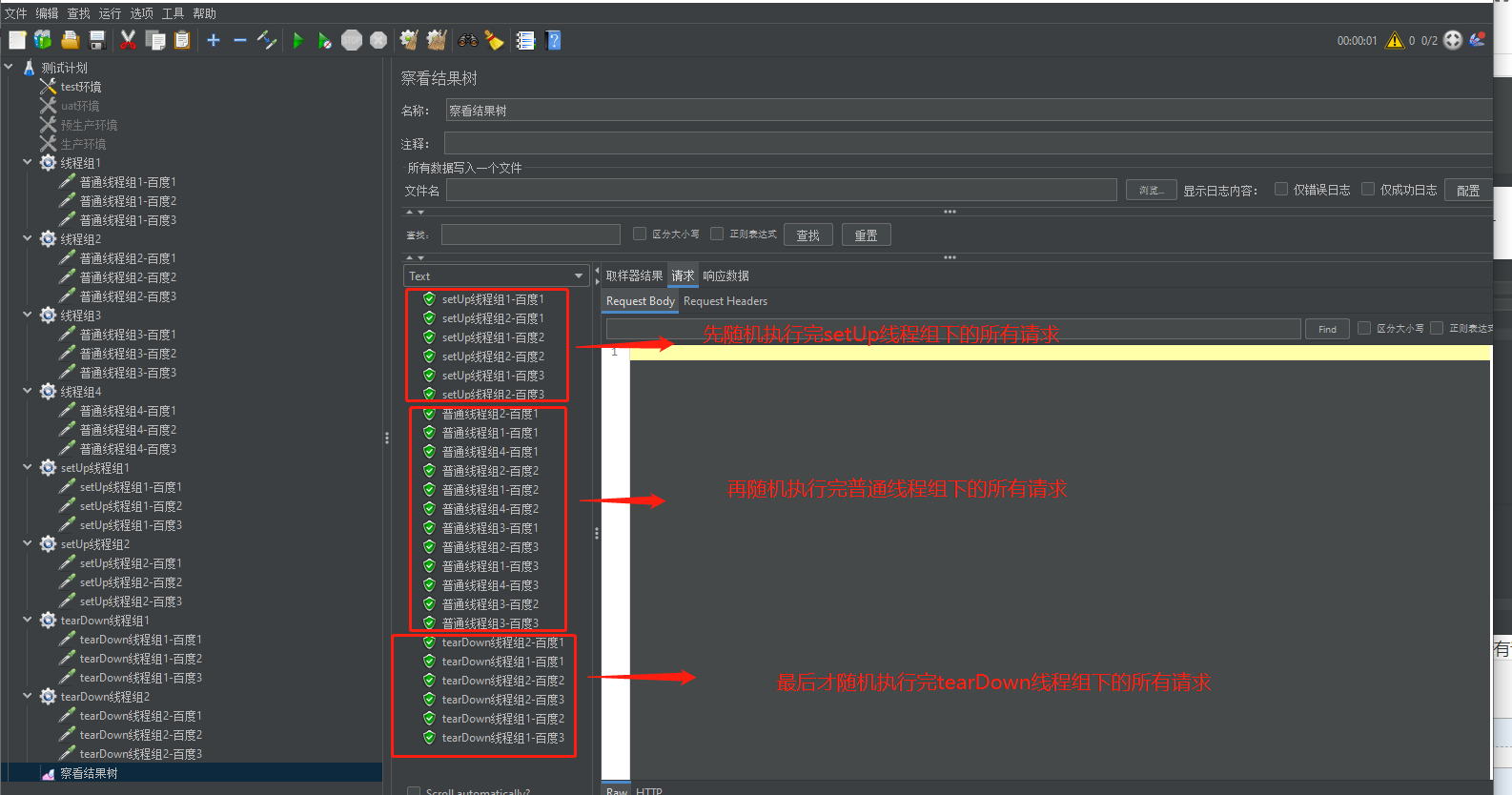
Task: Click the 重置 reset button
Action: [867, 234]
